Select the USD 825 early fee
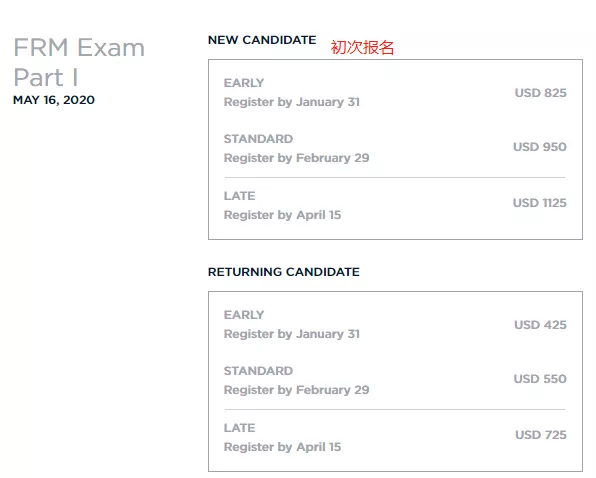The width and height of the screenshot is (596, 478). 541,93
